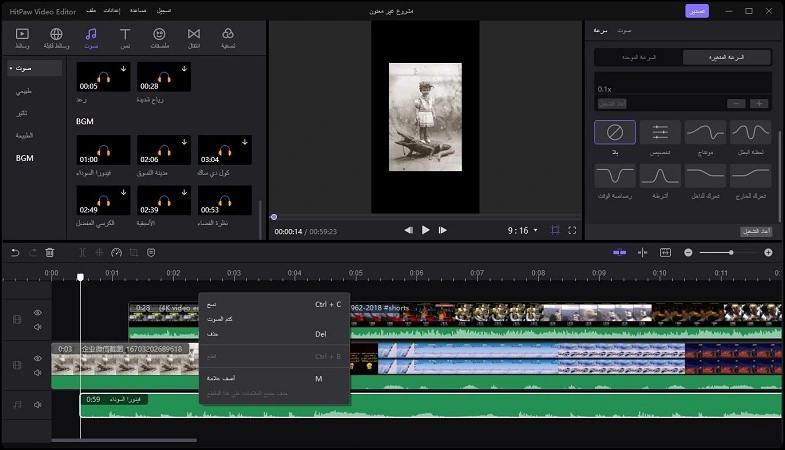Switch to Uniform Speed mode

tap(639, 57)
